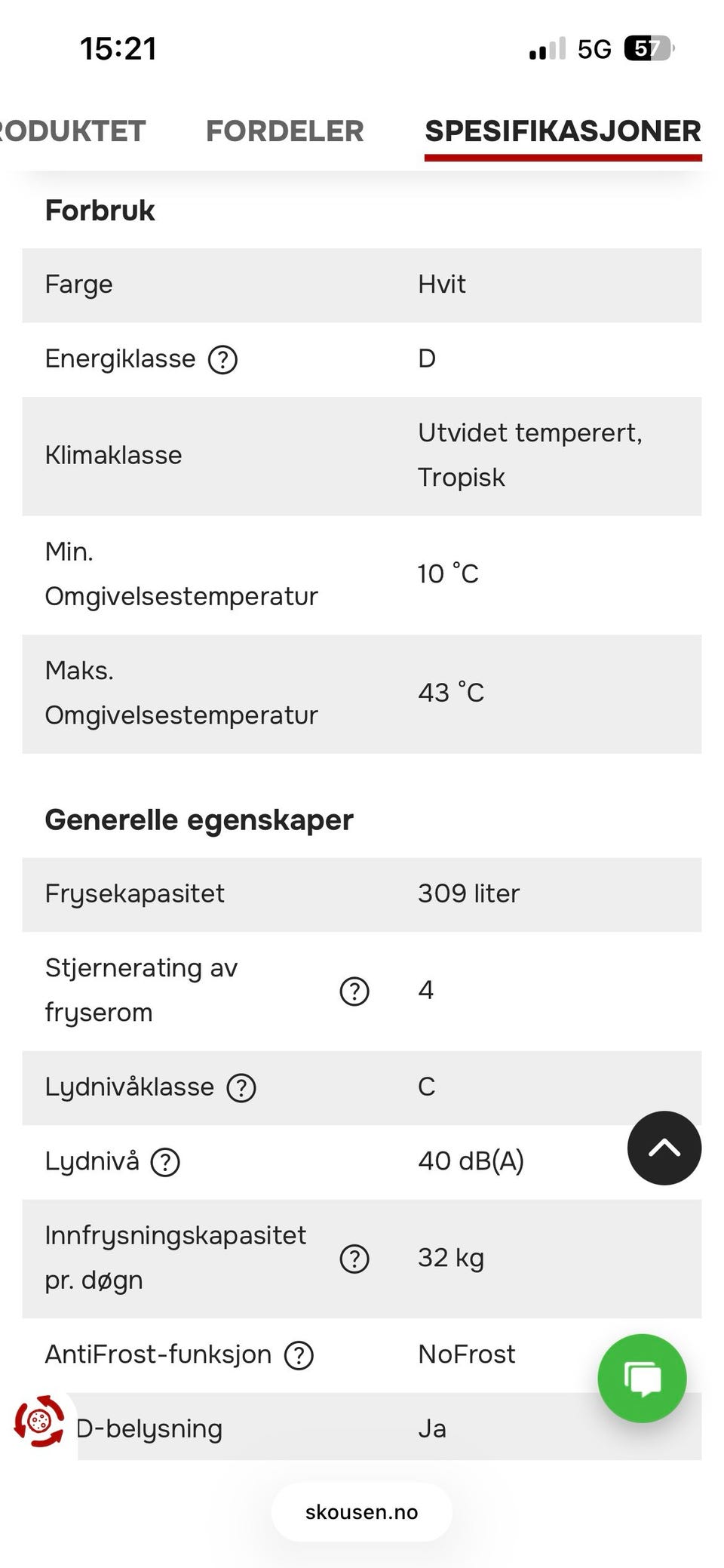
Task: Open the green chat bubble button
Action: click(642, 1378)
